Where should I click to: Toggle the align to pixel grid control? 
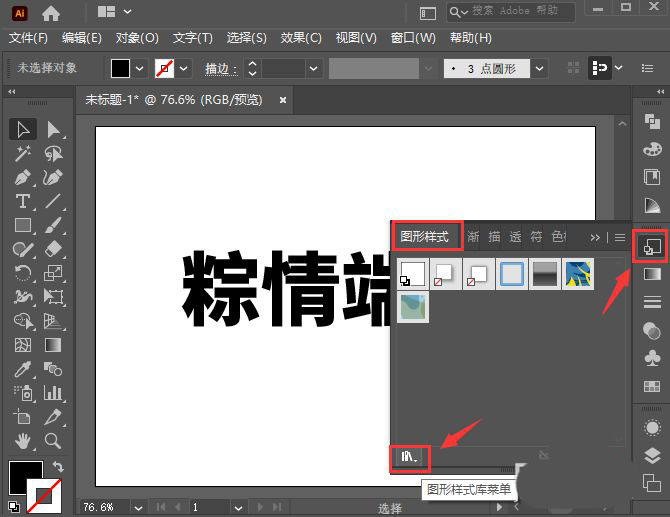click(x=599, y=68)
